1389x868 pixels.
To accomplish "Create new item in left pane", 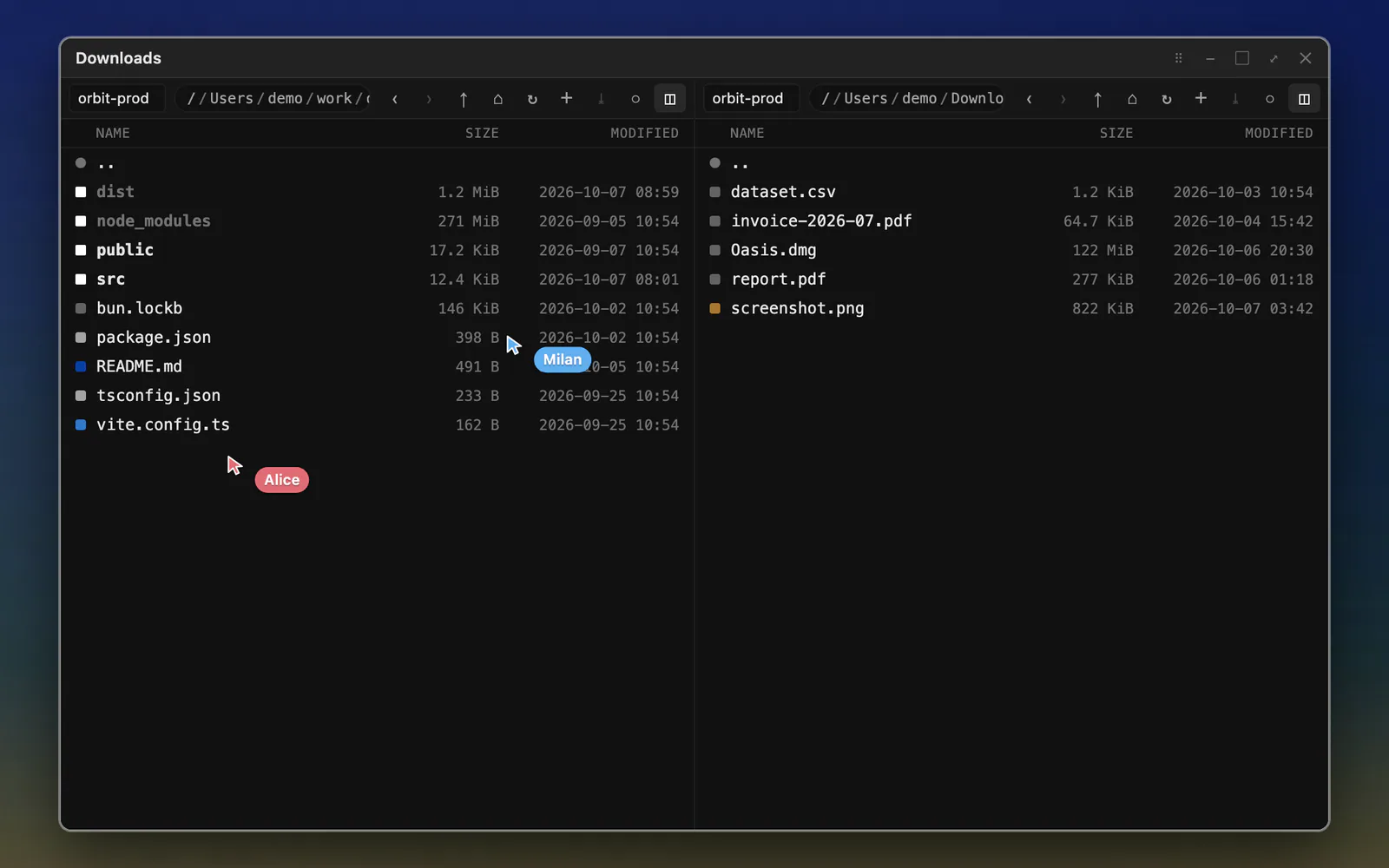I will [567, 99].
